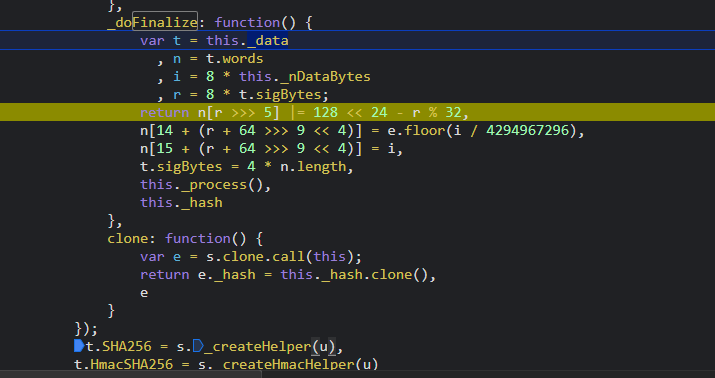This screenshot has height=378, width=715.
Task: Click 'call' in 's.clone.call(this)'
Action: click(288, 256)
